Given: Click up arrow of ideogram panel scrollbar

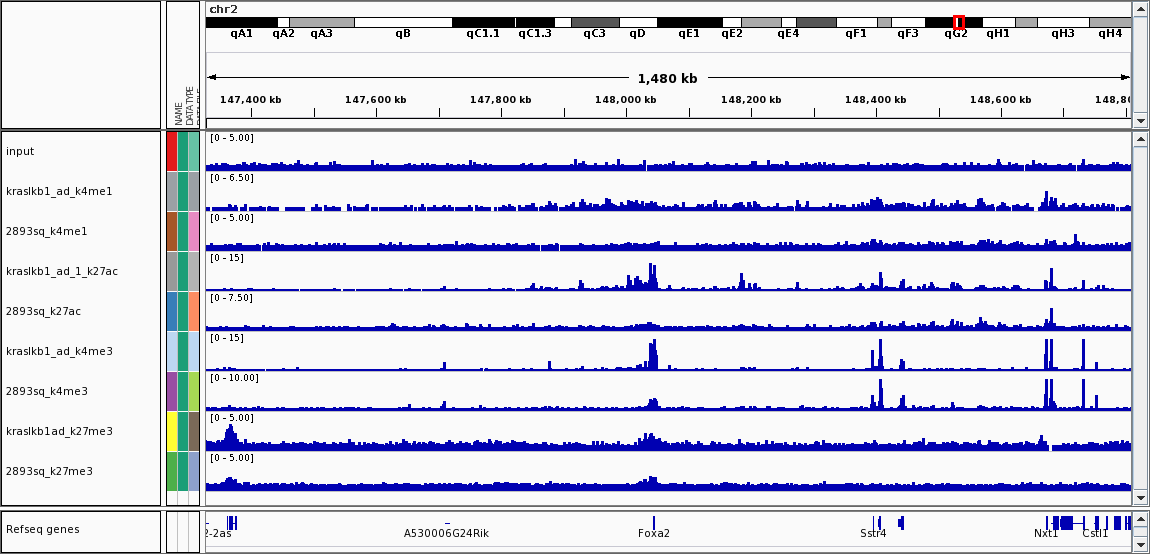Looking at the screenshot, I should [1141, 9].
